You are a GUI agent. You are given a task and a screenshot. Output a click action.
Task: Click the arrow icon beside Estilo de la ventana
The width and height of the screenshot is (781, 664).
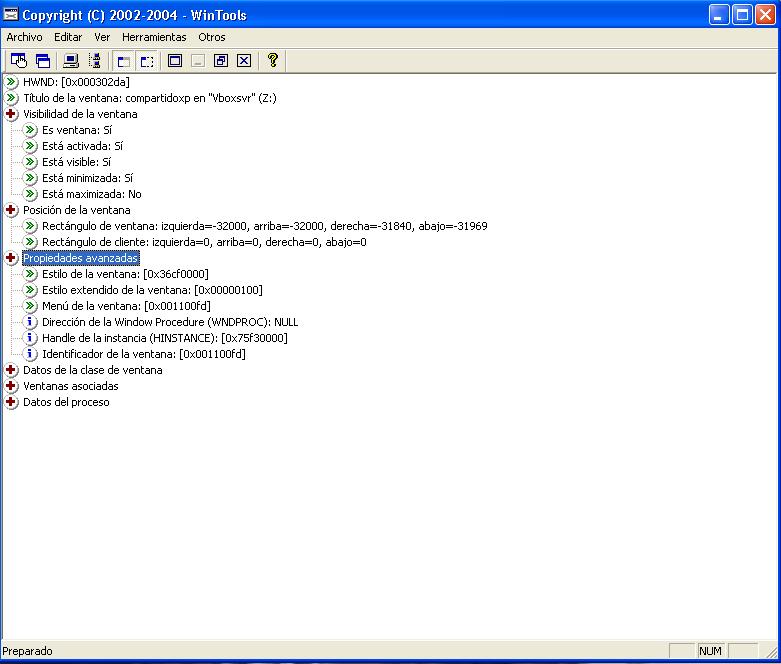pyautogui.click(x=30, y=274)
